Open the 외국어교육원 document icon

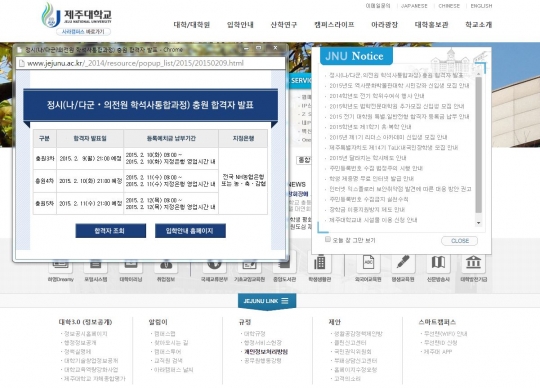368,263
